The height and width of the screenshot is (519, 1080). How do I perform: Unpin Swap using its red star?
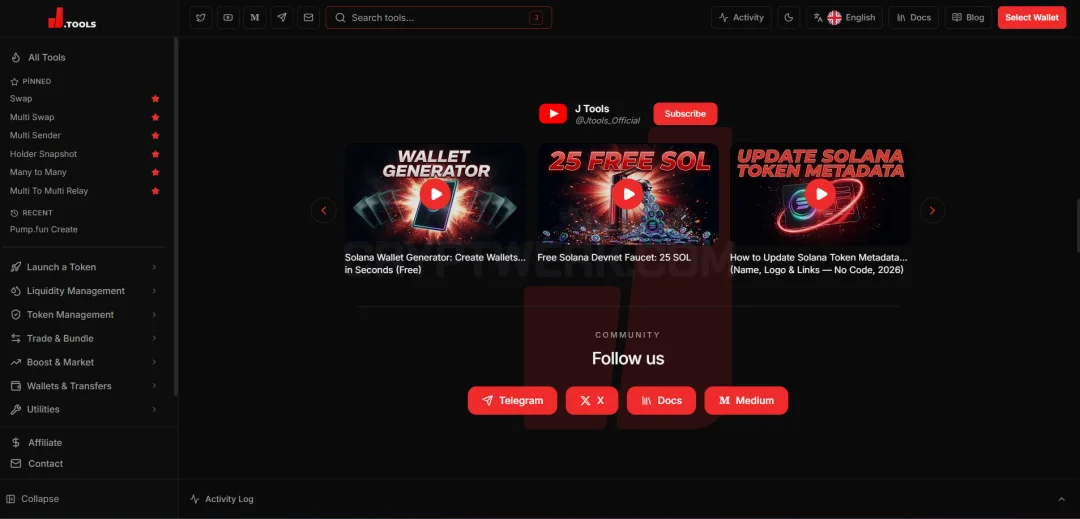pos(156,98)
